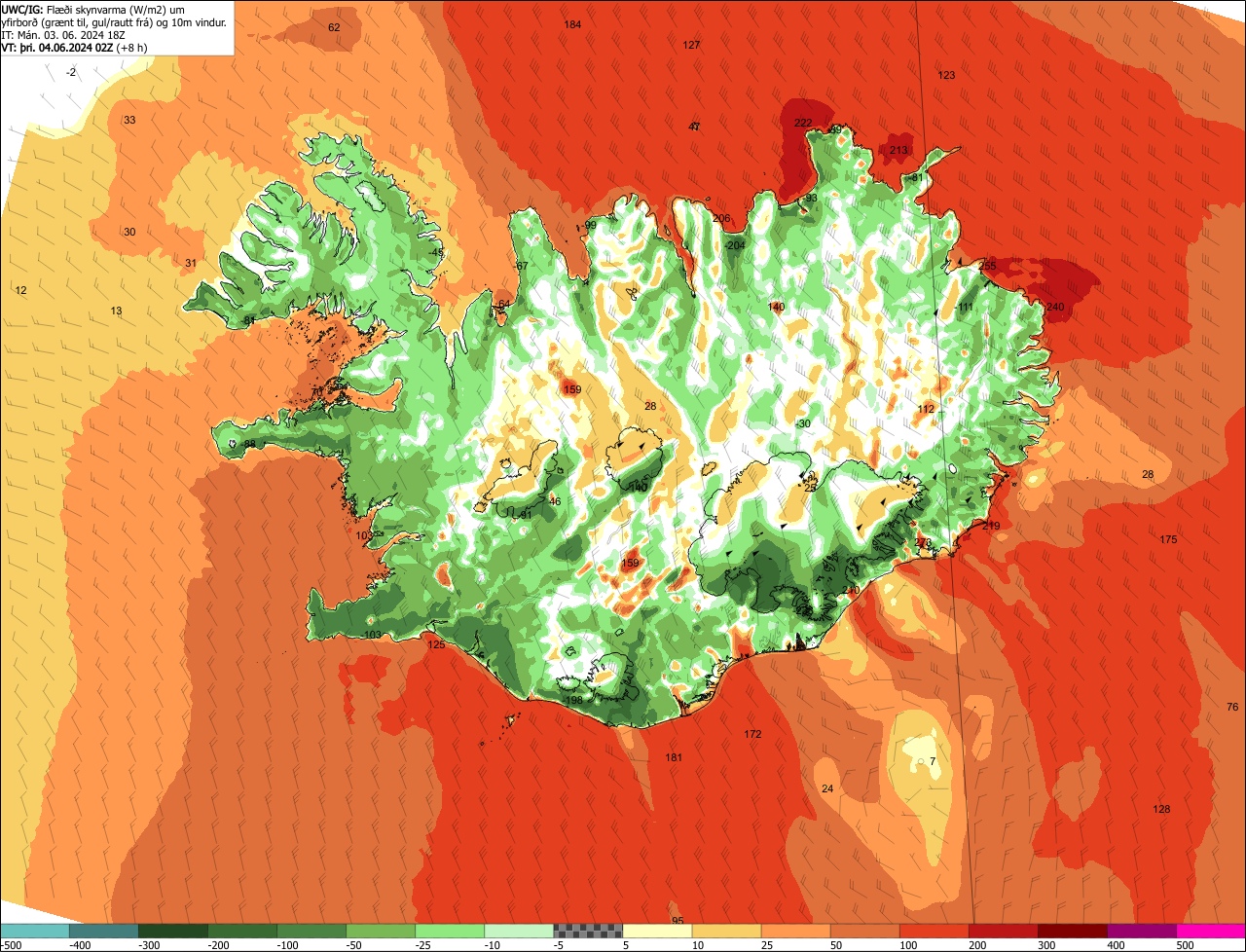
Task: Select the map value 12
Action: [x=21, y=291]
